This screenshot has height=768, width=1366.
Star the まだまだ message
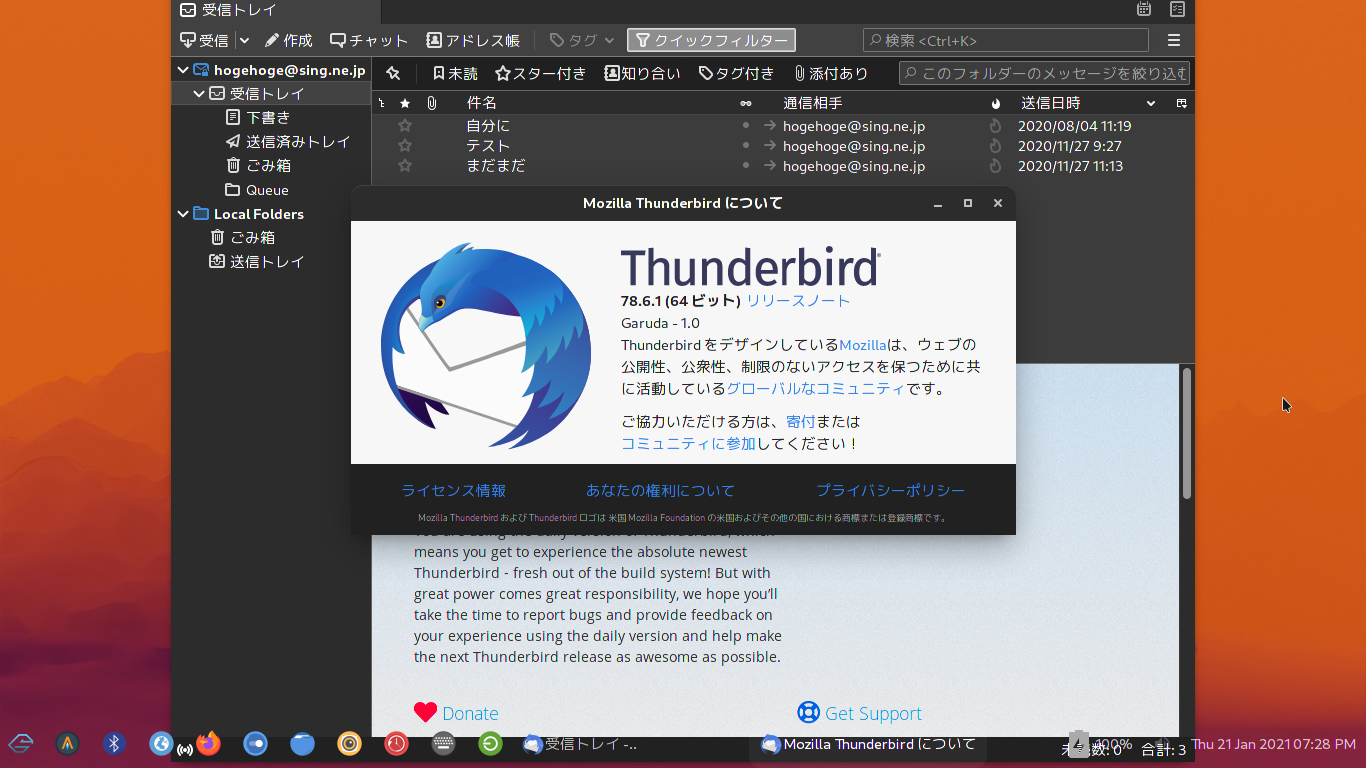click(x=404, y=166)
